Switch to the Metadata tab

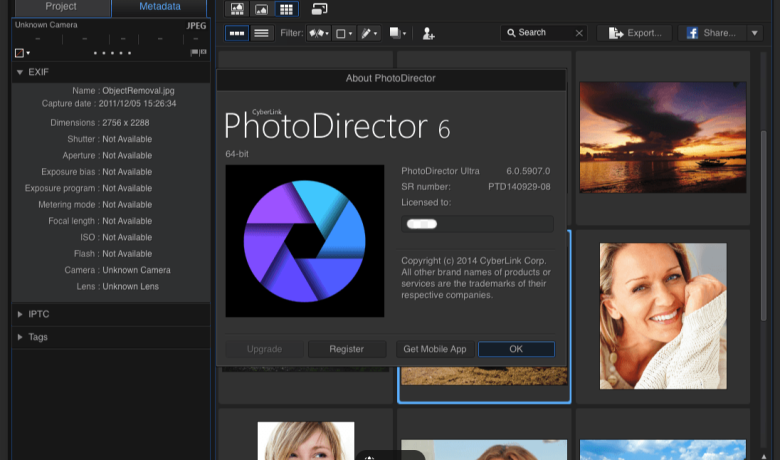160,7
